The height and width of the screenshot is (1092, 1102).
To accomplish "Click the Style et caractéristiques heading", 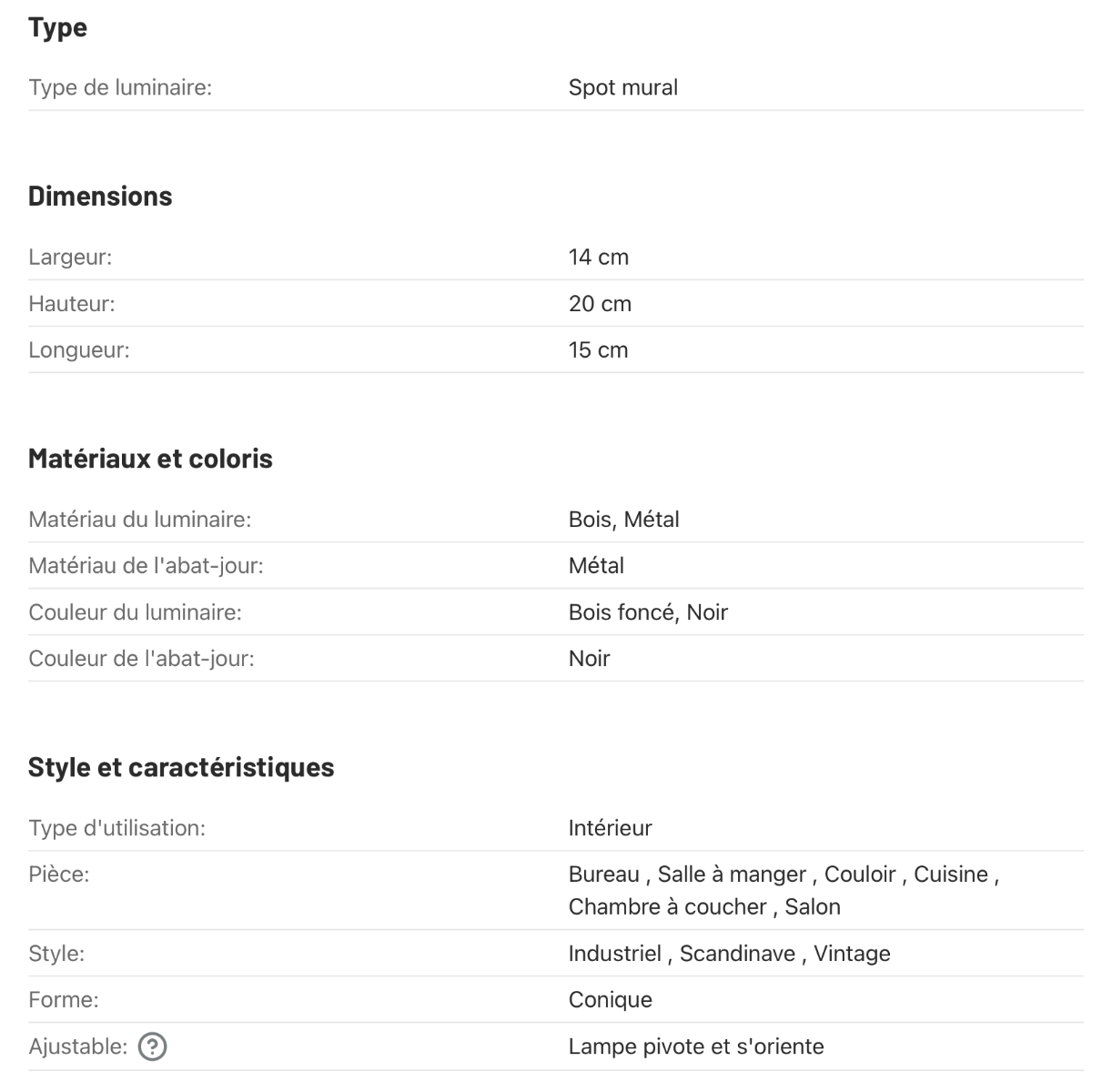I will 181,767.
